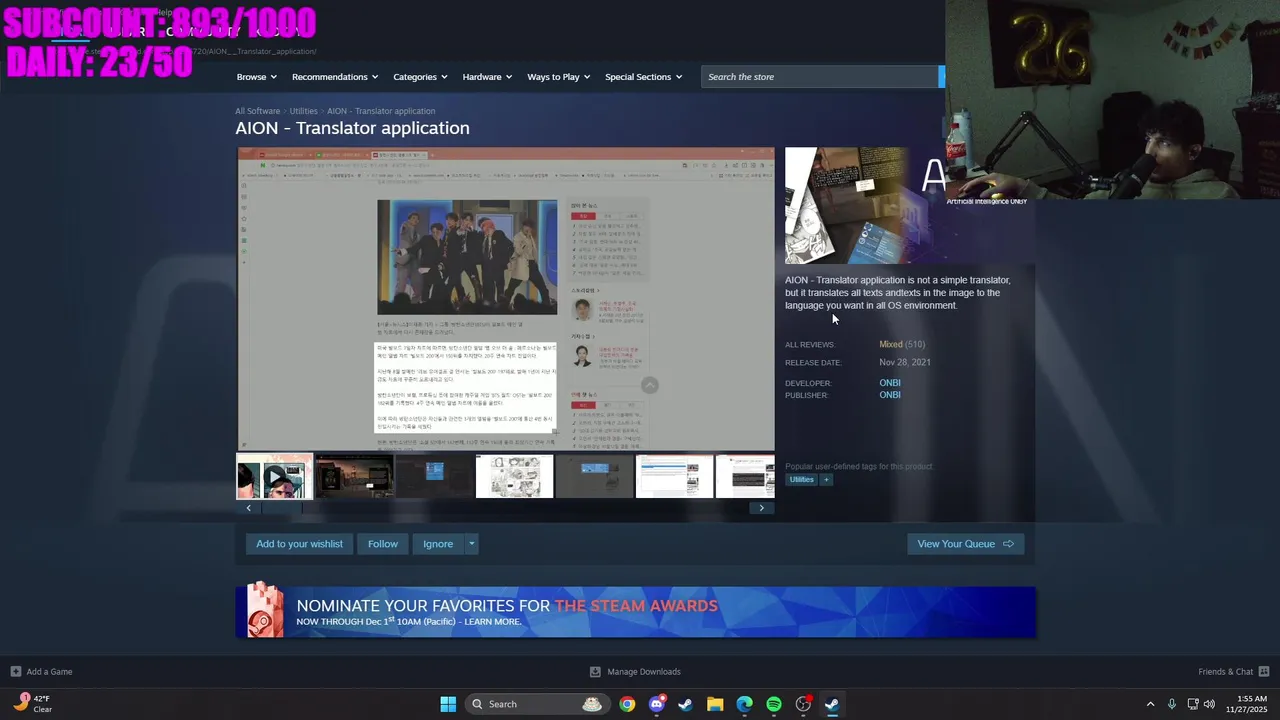
Task: Open Spotify from the taskbar
Action: pos(774,704)
